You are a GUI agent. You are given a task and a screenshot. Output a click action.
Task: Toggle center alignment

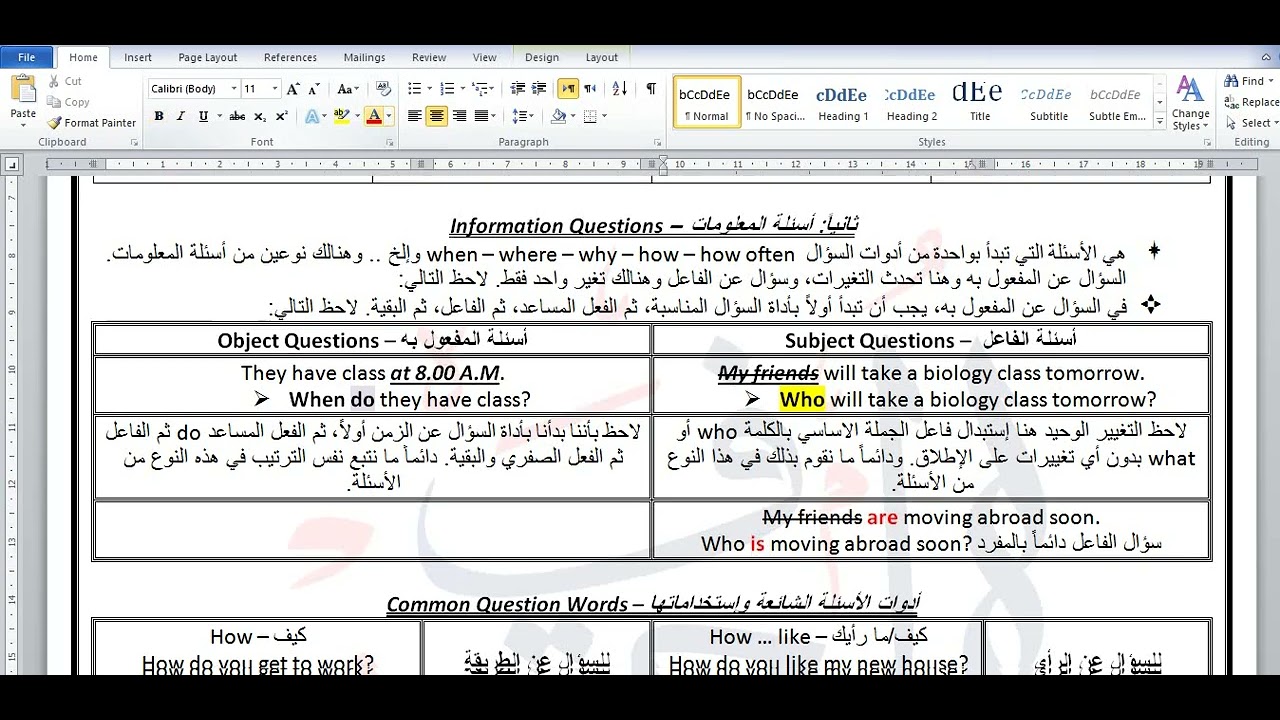[x=437, y=116]
